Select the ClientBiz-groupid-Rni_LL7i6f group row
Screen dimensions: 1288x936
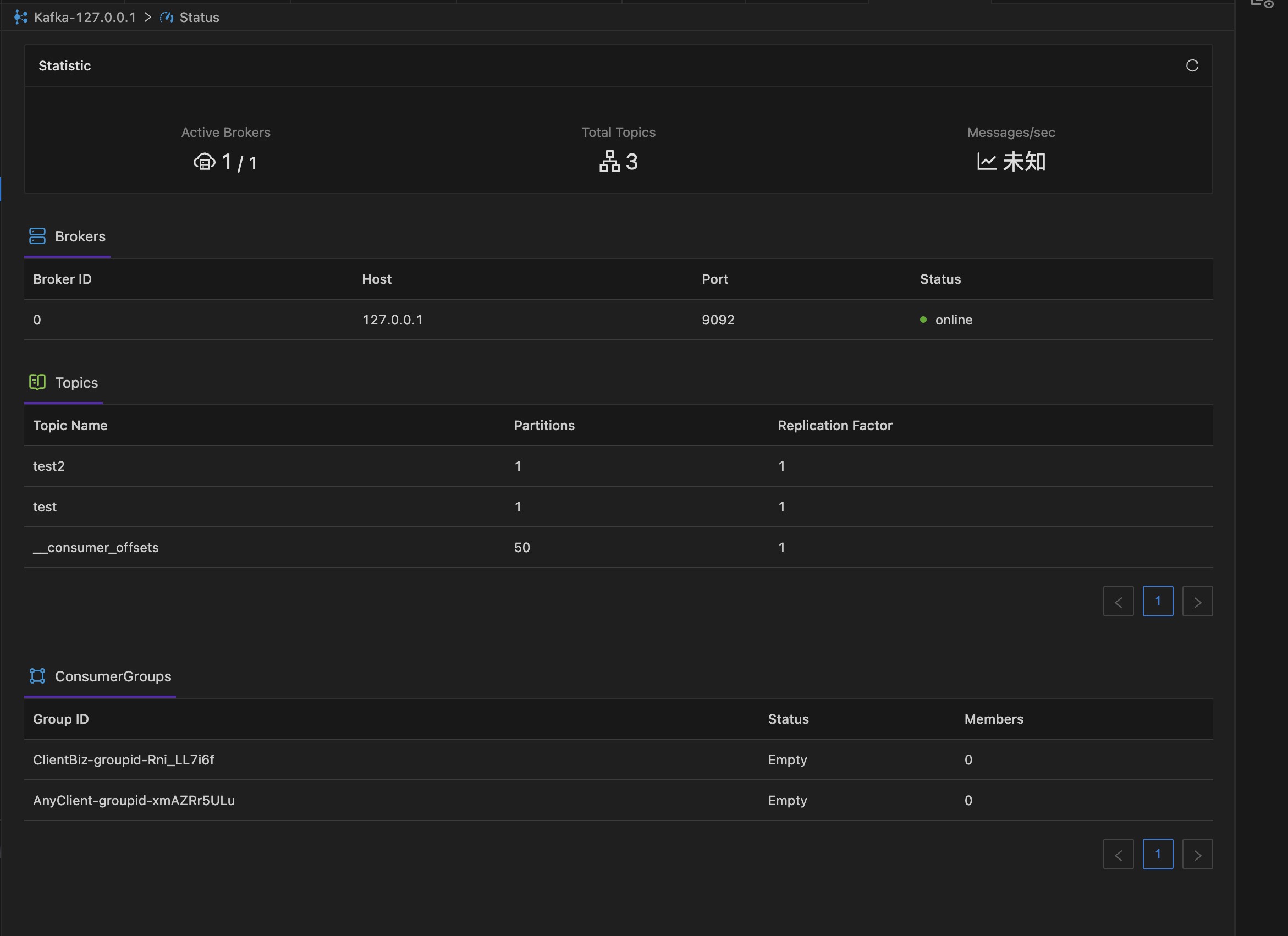[x=123, y=760]
